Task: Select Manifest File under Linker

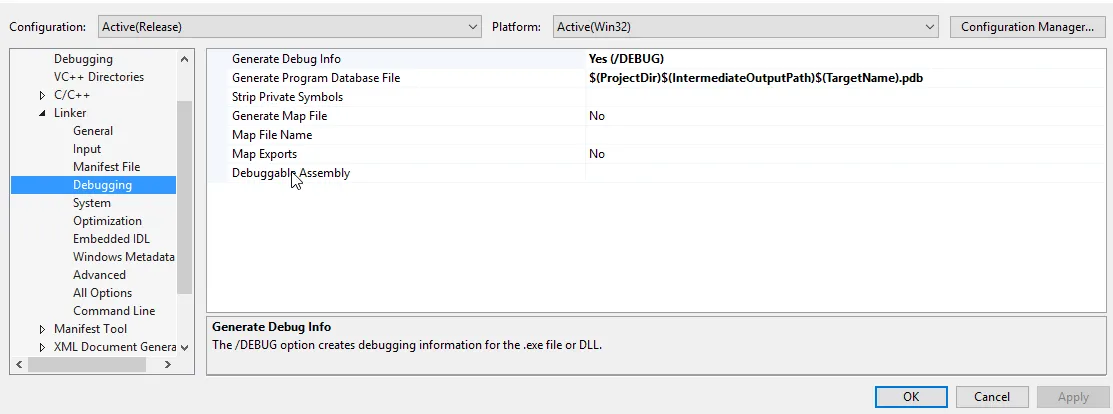Action: pos(106,167)
